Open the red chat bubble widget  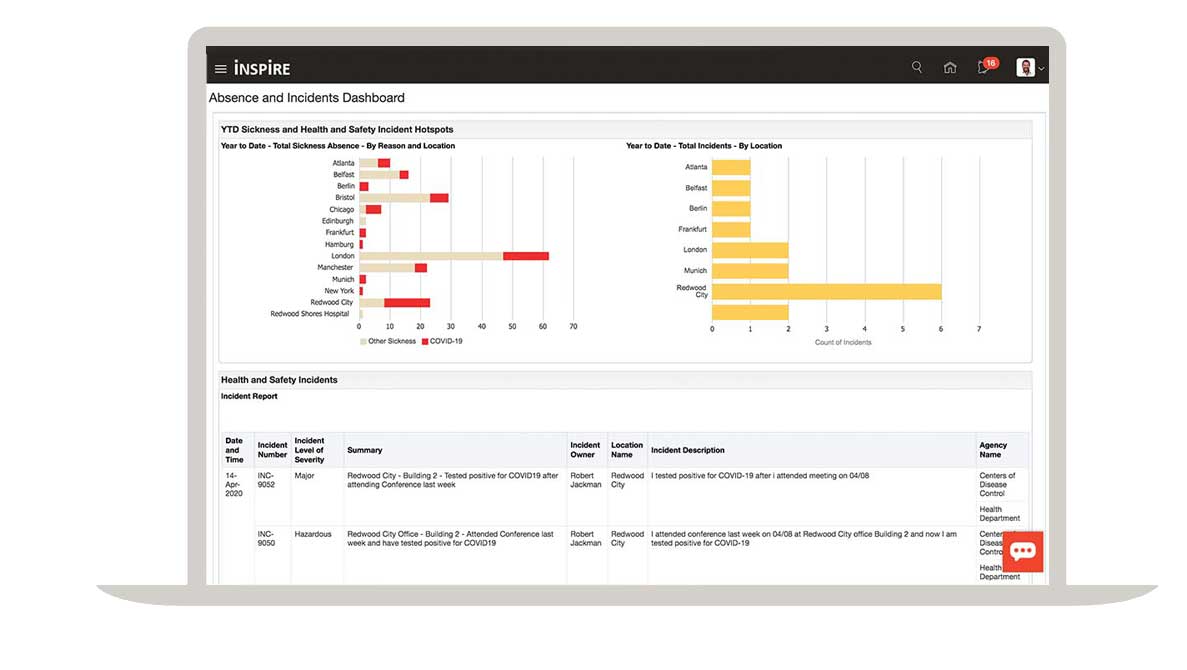coord(1022,551)
